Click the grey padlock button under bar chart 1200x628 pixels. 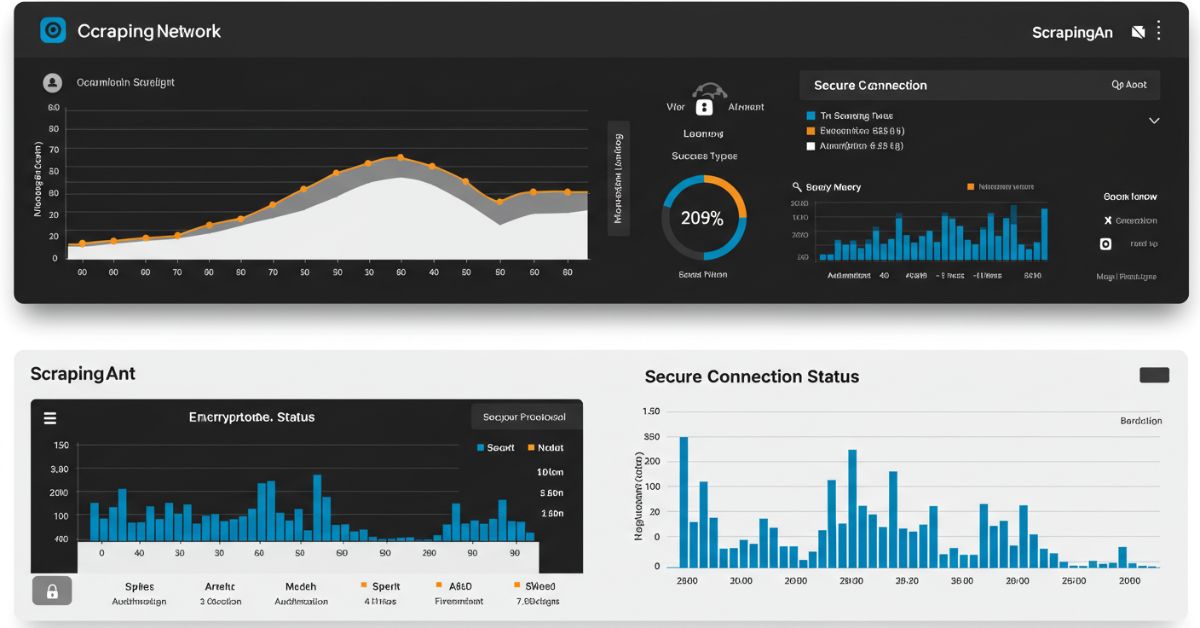52,591
